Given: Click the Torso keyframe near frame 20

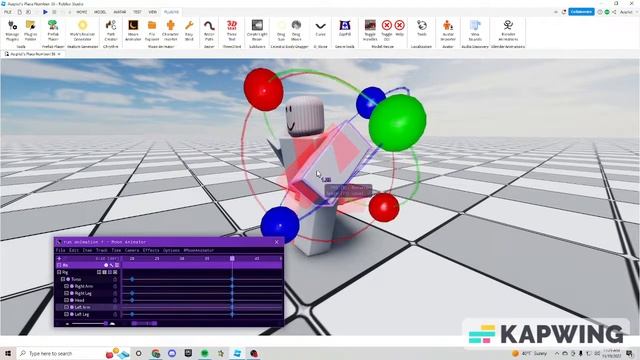Looking at the screenshot, I should 132,279.
